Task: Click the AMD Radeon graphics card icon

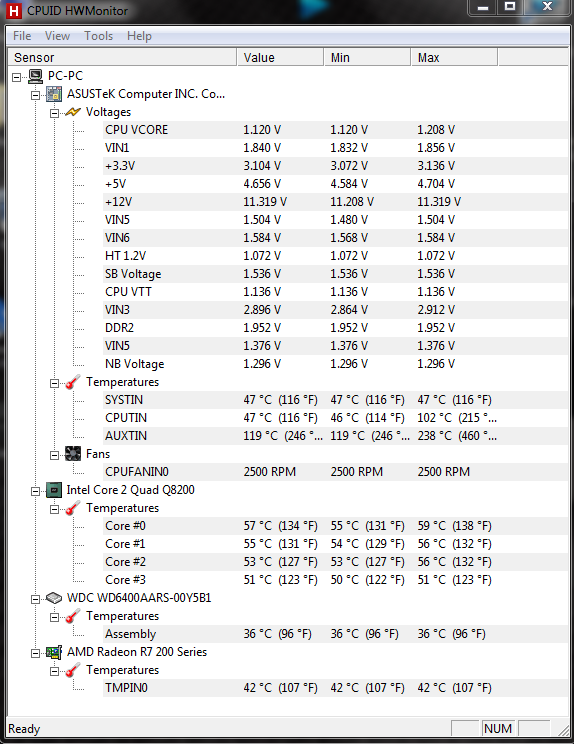Action: point(54,652)
